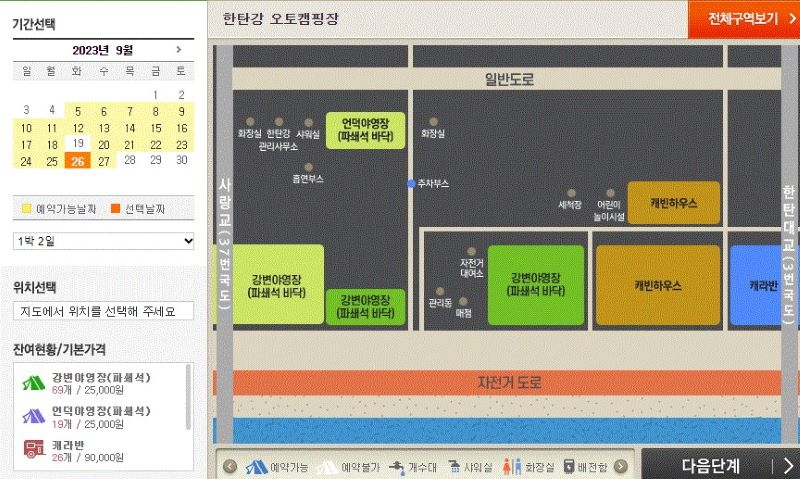Click the 샤워실 marker dot on the map
800x479 pixels.
point(309,122)
